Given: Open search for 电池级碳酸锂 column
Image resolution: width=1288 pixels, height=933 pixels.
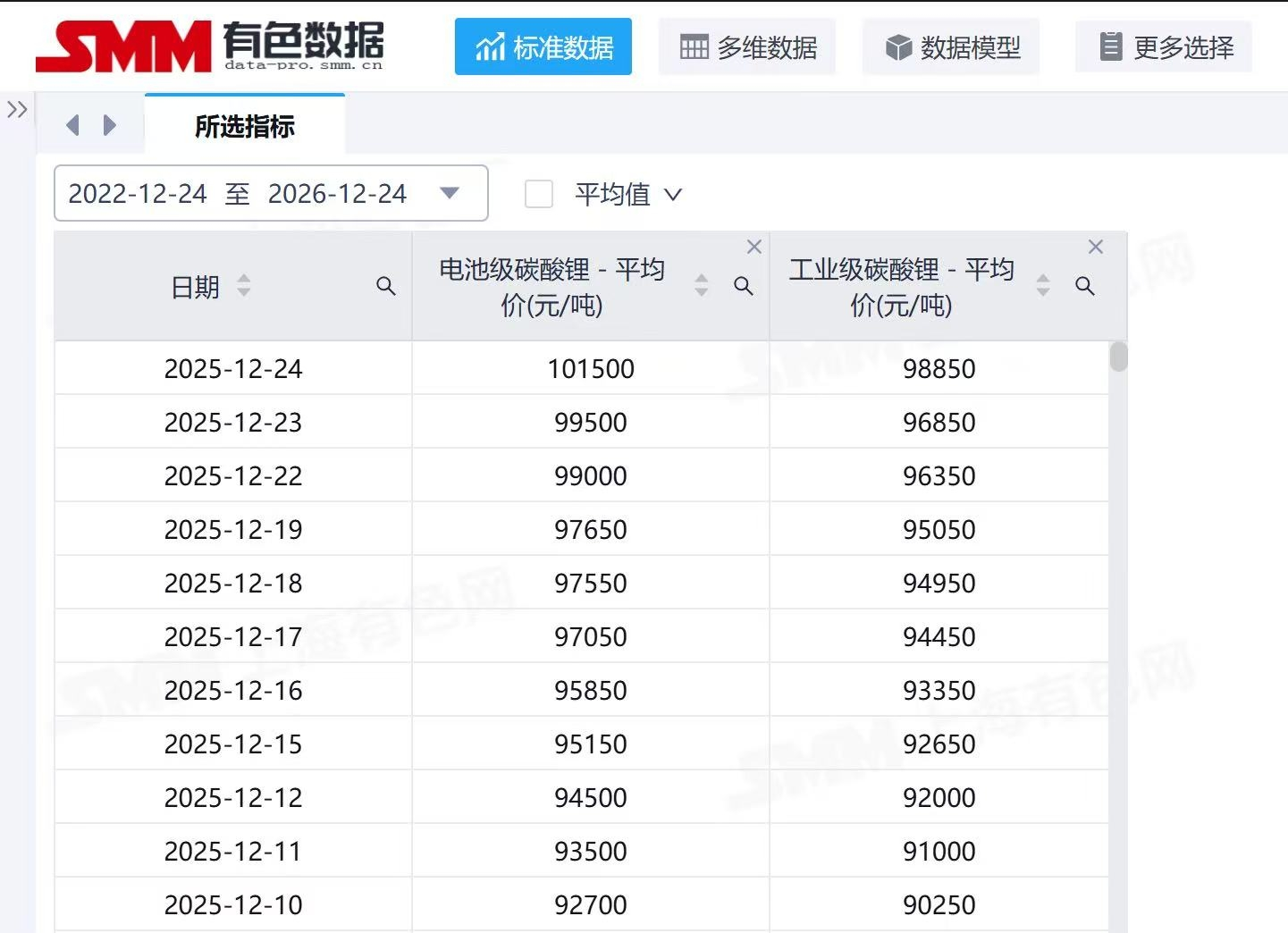Looking at the screenshot, I should [745, 287].
